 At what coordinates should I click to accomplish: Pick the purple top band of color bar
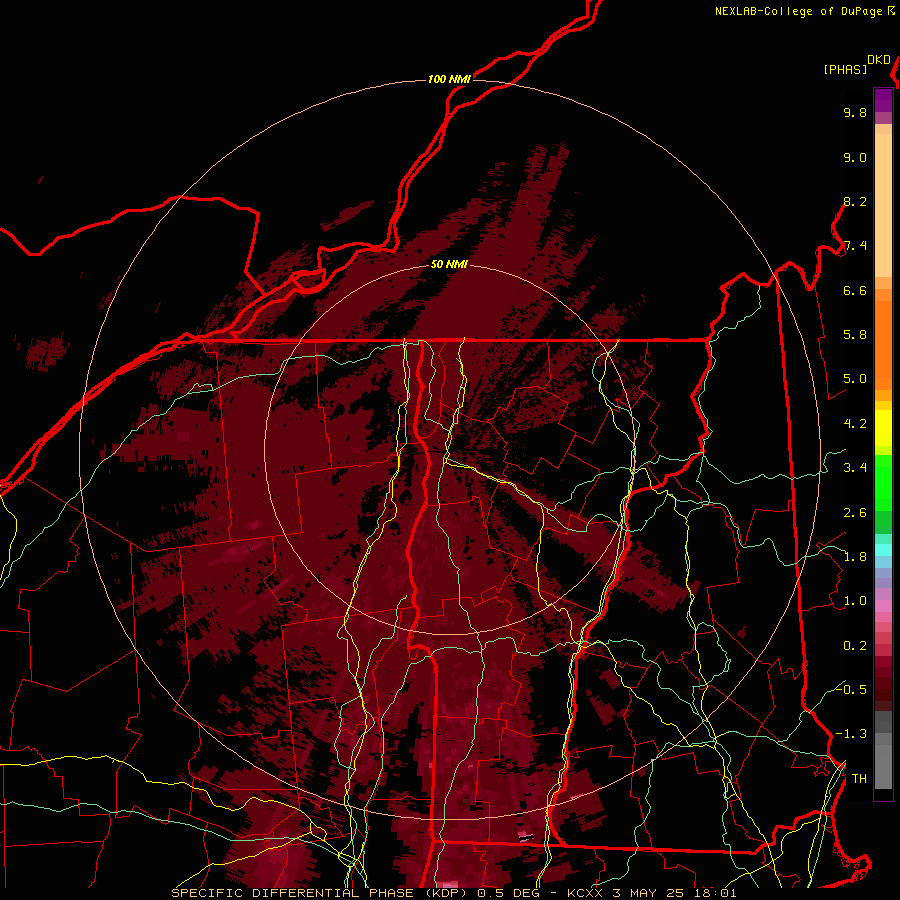point(883,100)
